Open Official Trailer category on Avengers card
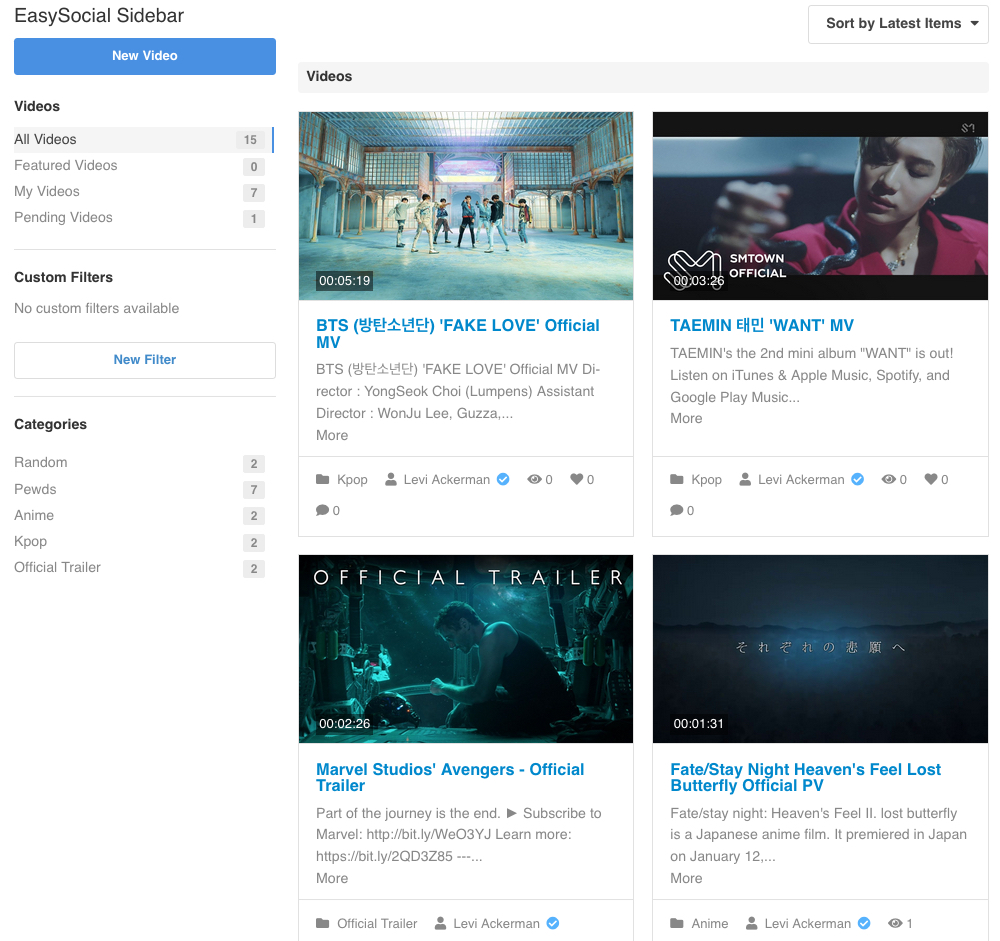This screenshot has width=1000, height=941. pyautogui.click(x=377, y=924)
